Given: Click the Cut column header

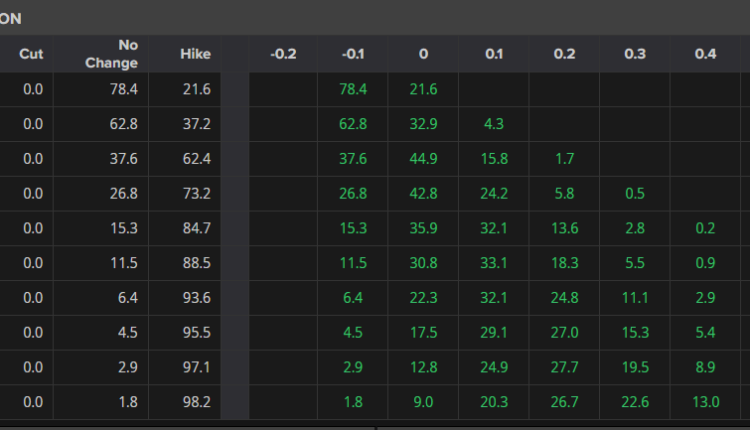Looking at the screenshot, I should click(31, 54).
